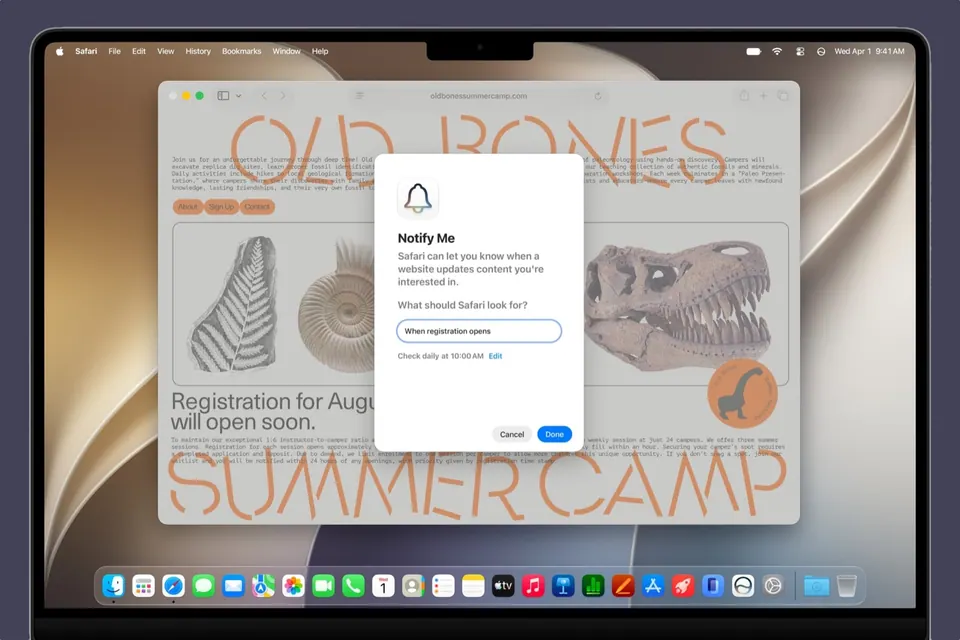Launch Pages from the Dock
The width and height of the screenshot is (960, 640).
click(x=623, y=586)
